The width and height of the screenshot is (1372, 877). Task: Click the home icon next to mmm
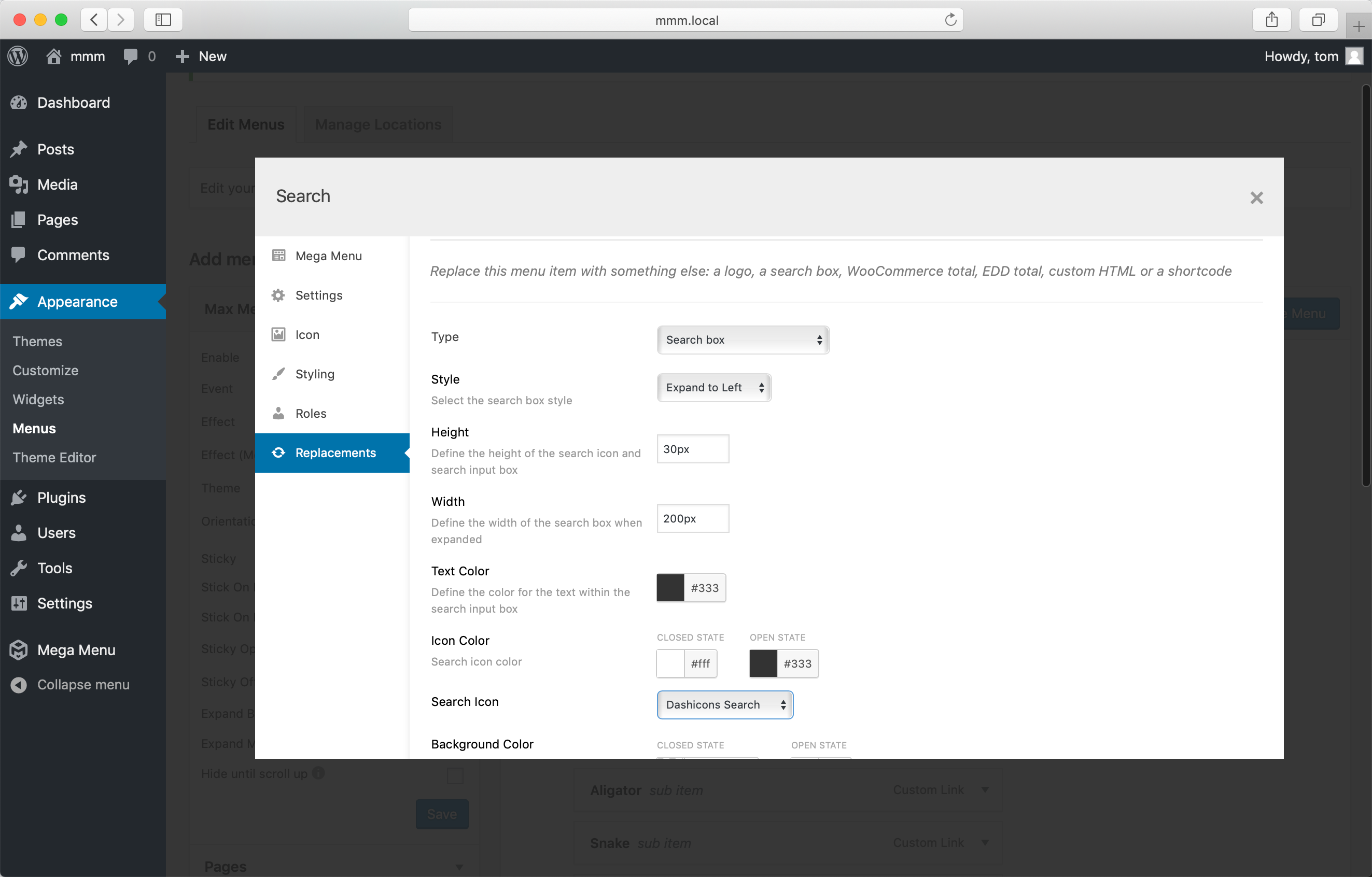pos(54,56)
